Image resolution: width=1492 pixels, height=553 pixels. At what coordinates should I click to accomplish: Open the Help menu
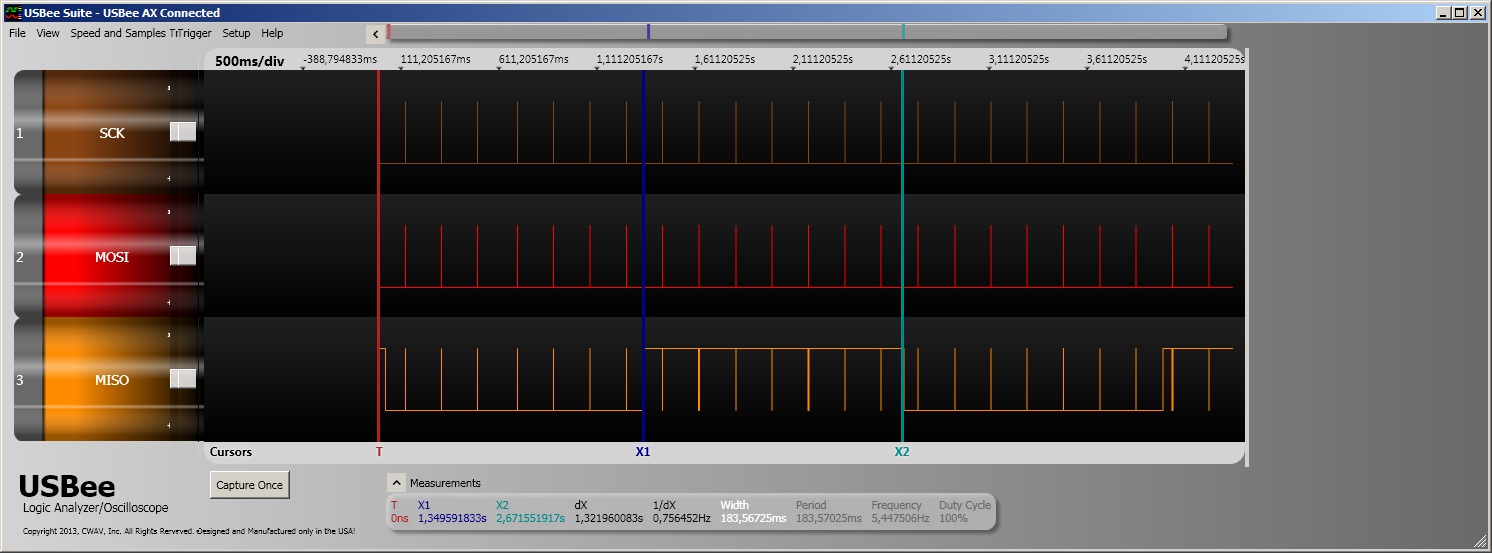pos(272,33)
